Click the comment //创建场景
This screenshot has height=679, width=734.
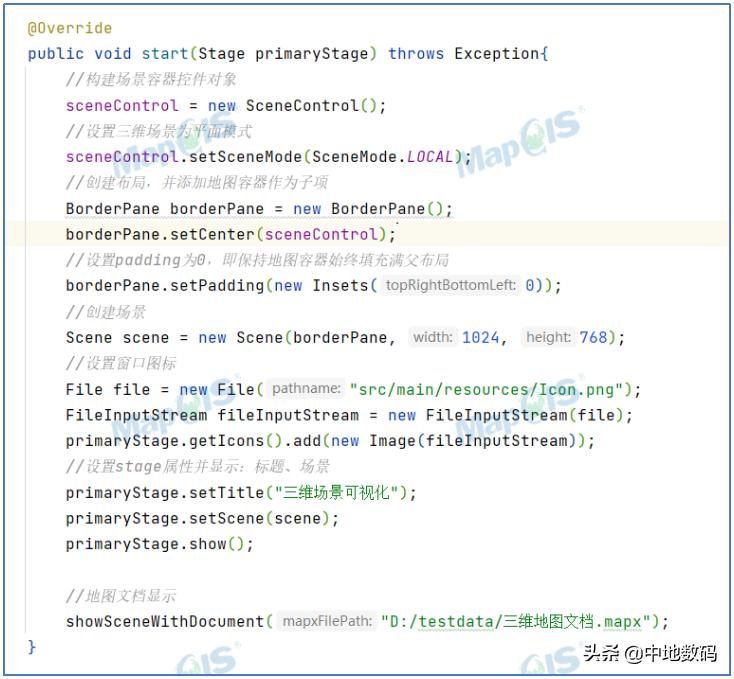point(106,312)
